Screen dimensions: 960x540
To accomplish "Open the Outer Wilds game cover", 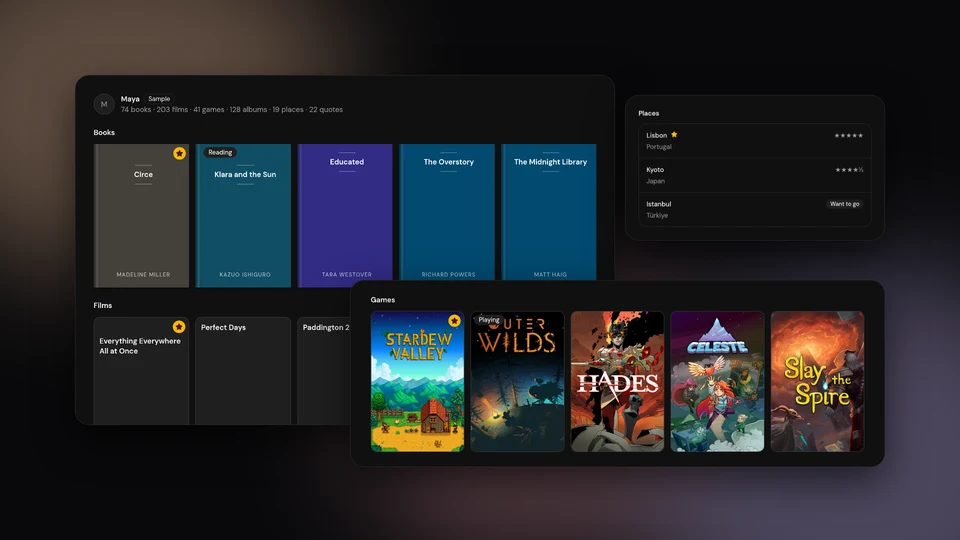I will 517,381.
